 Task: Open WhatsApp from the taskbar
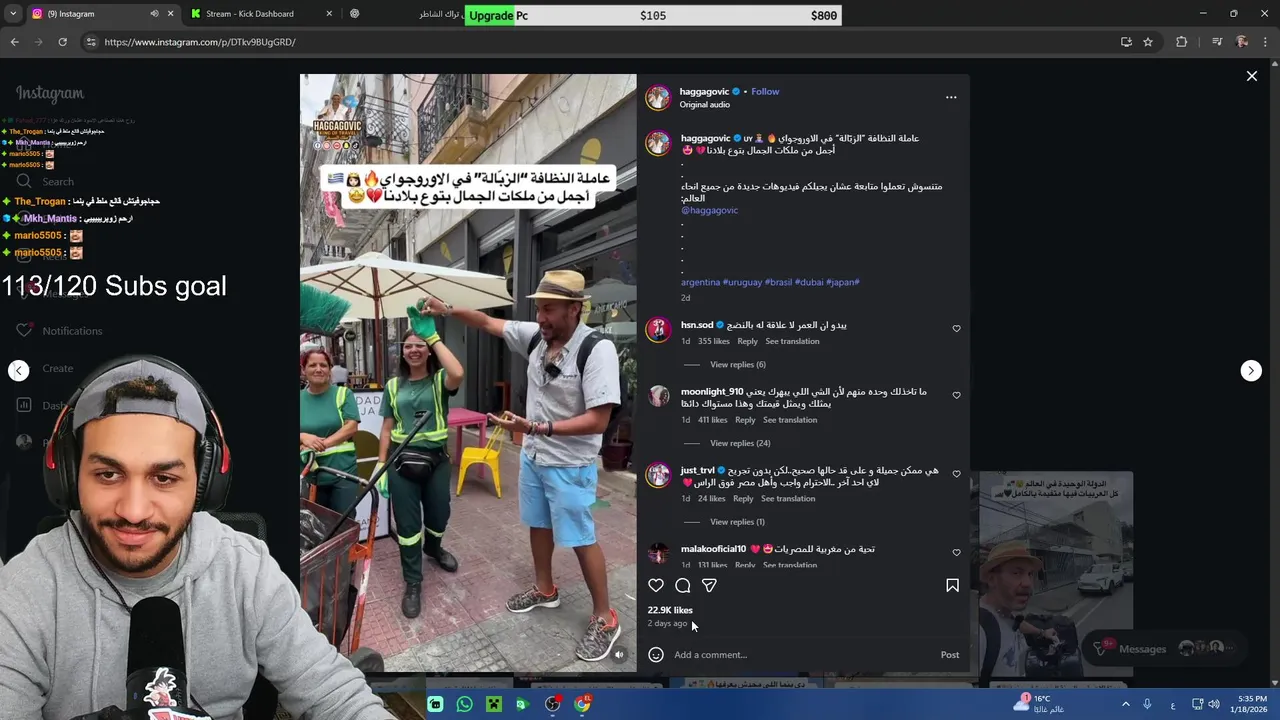tap(464, 704)
